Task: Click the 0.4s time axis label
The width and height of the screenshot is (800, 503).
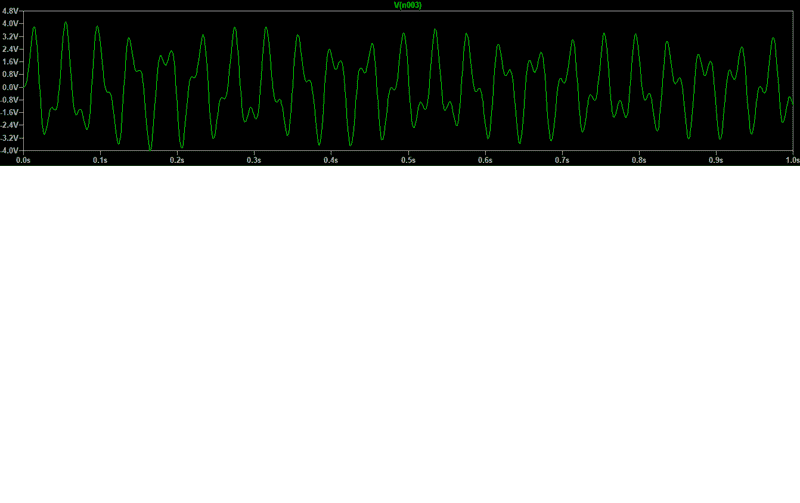Action: (x=331, y=160)
